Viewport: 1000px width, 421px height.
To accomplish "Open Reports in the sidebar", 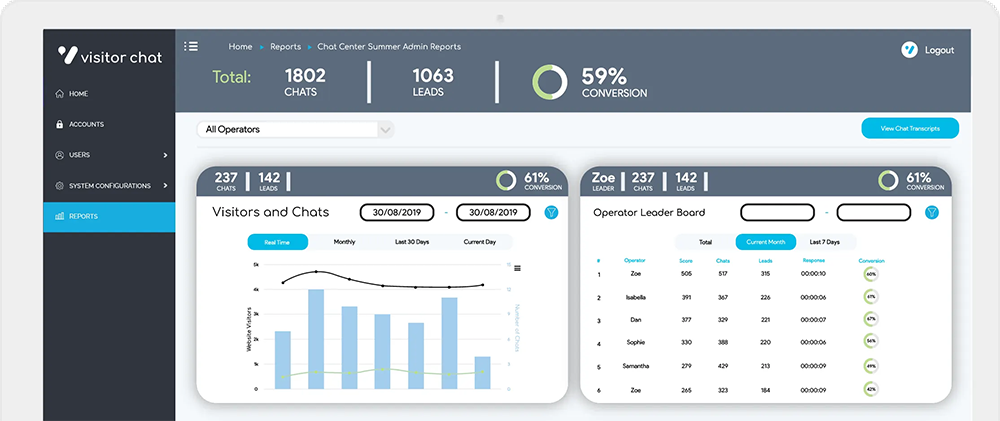I will (83, 216).
